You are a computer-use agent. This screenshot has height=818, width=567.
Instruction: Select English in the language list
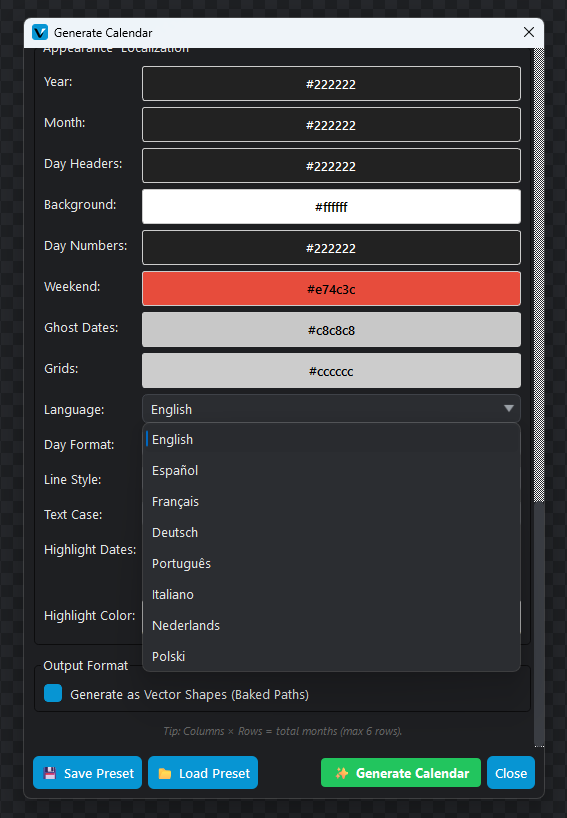click(331, 439)
